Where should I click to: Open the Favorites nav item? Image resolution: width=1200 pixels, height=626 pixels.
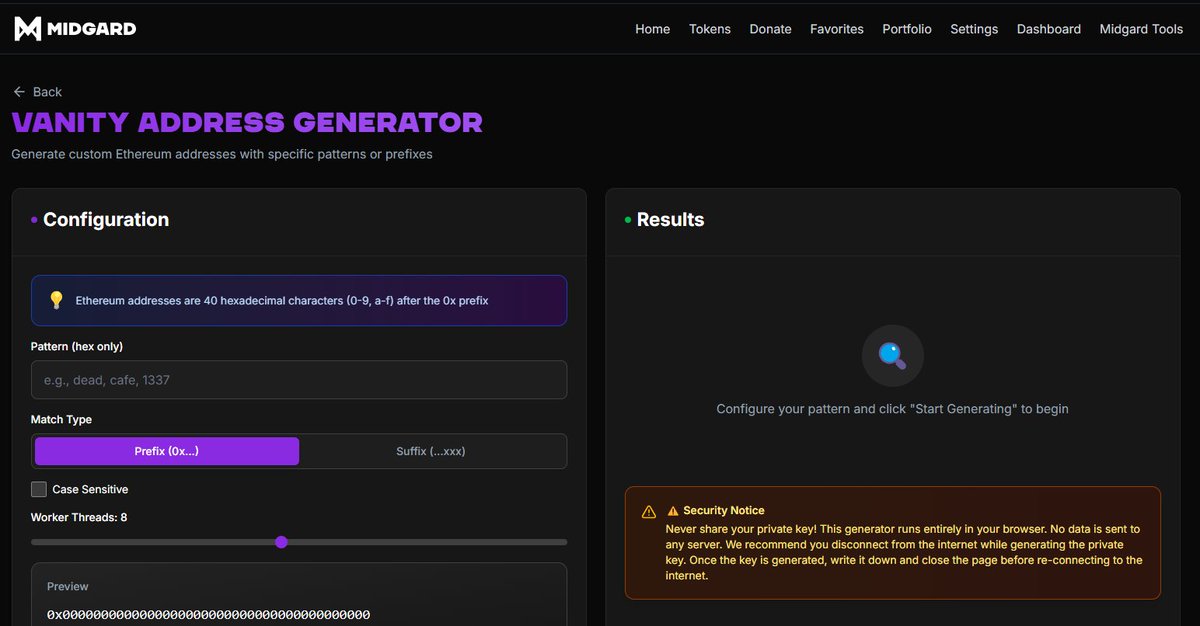(x=837, y=29)
